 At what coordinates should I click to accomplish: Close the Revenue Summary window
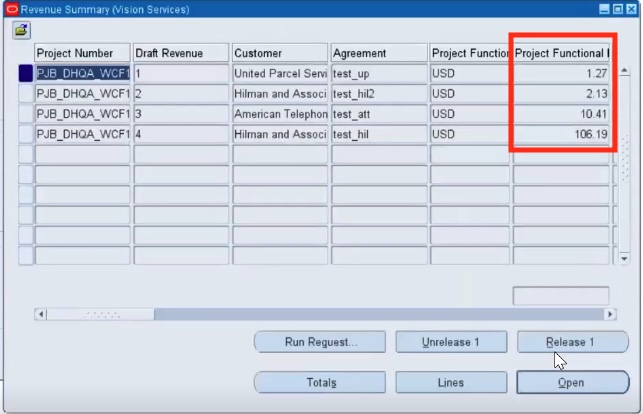(632, 9)
